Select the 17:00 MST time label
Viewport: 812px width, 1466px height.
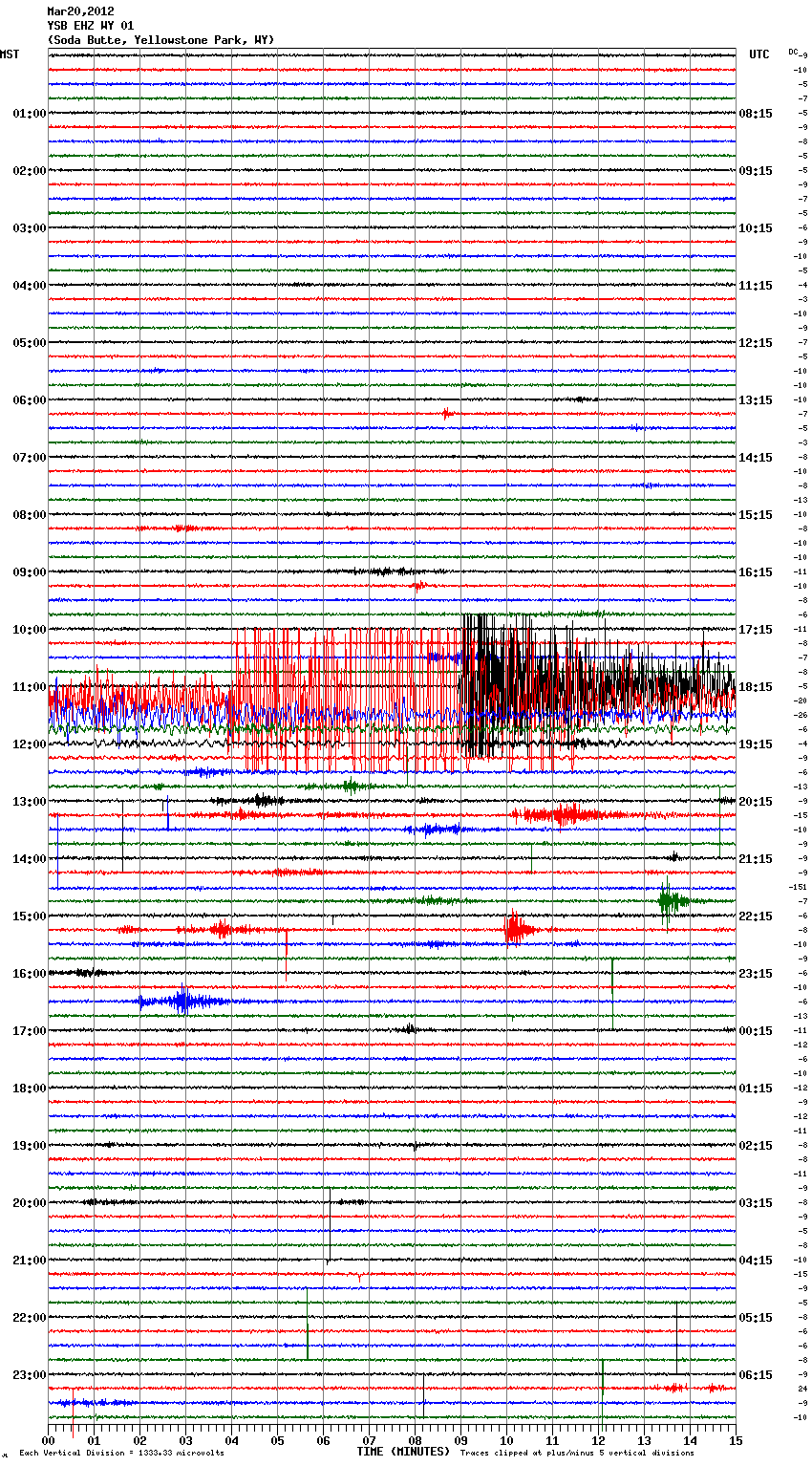(30, 1031)
